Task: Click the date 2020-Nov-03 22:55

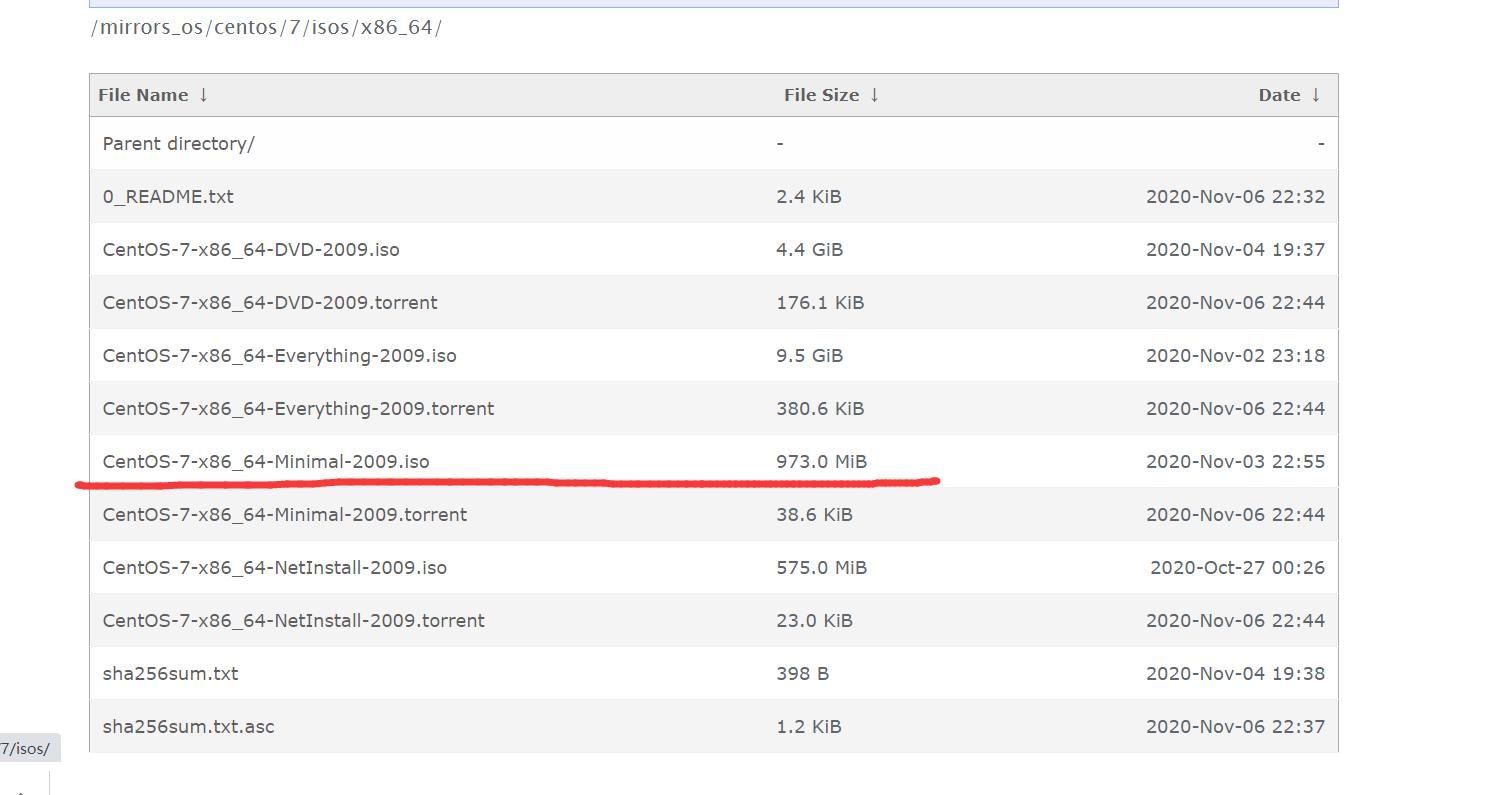Action: [x=1236, y=462]
